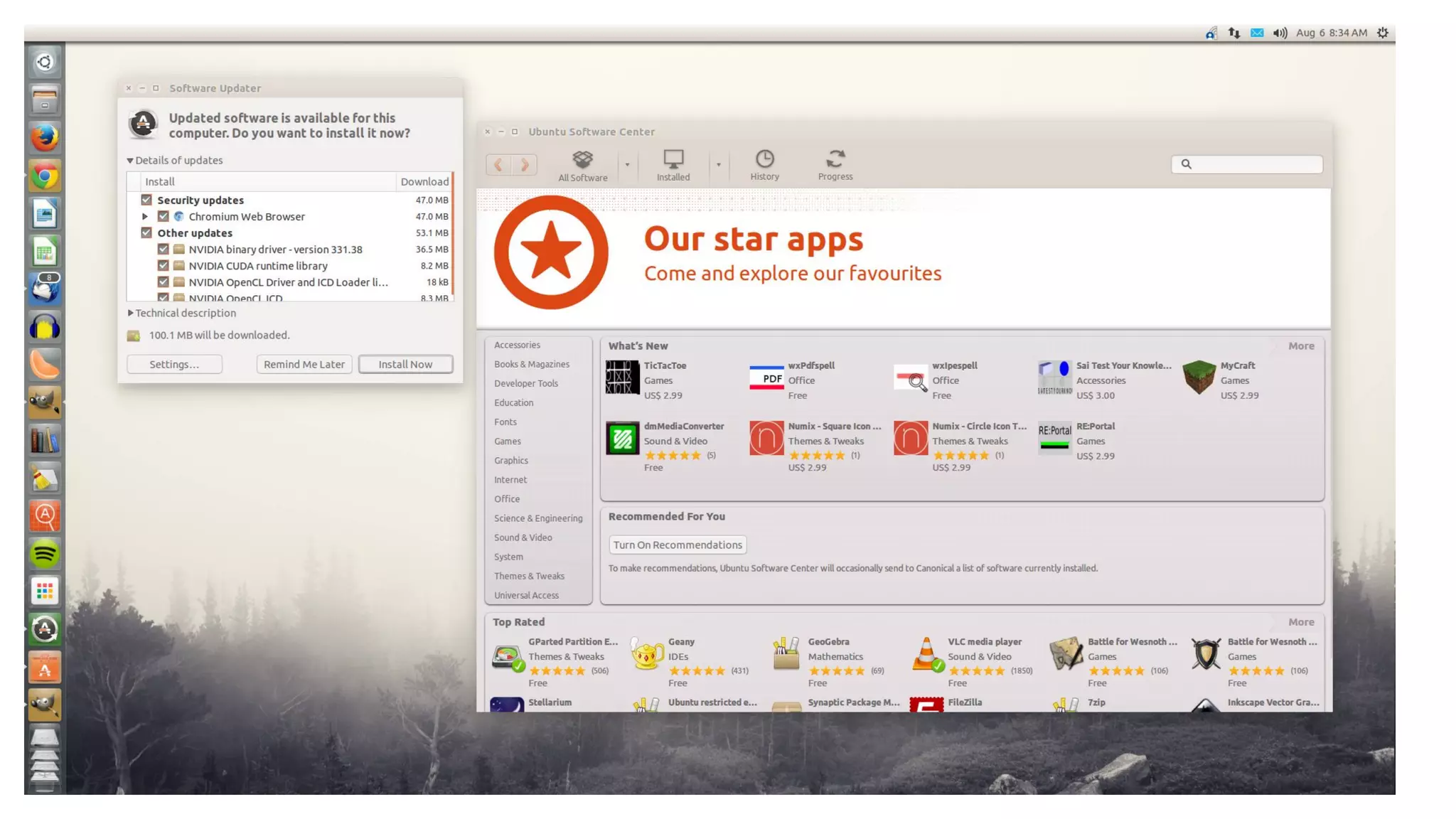Open the VLC media player icon
Screen dimensions: 1456x819
[x=926, y=654]
